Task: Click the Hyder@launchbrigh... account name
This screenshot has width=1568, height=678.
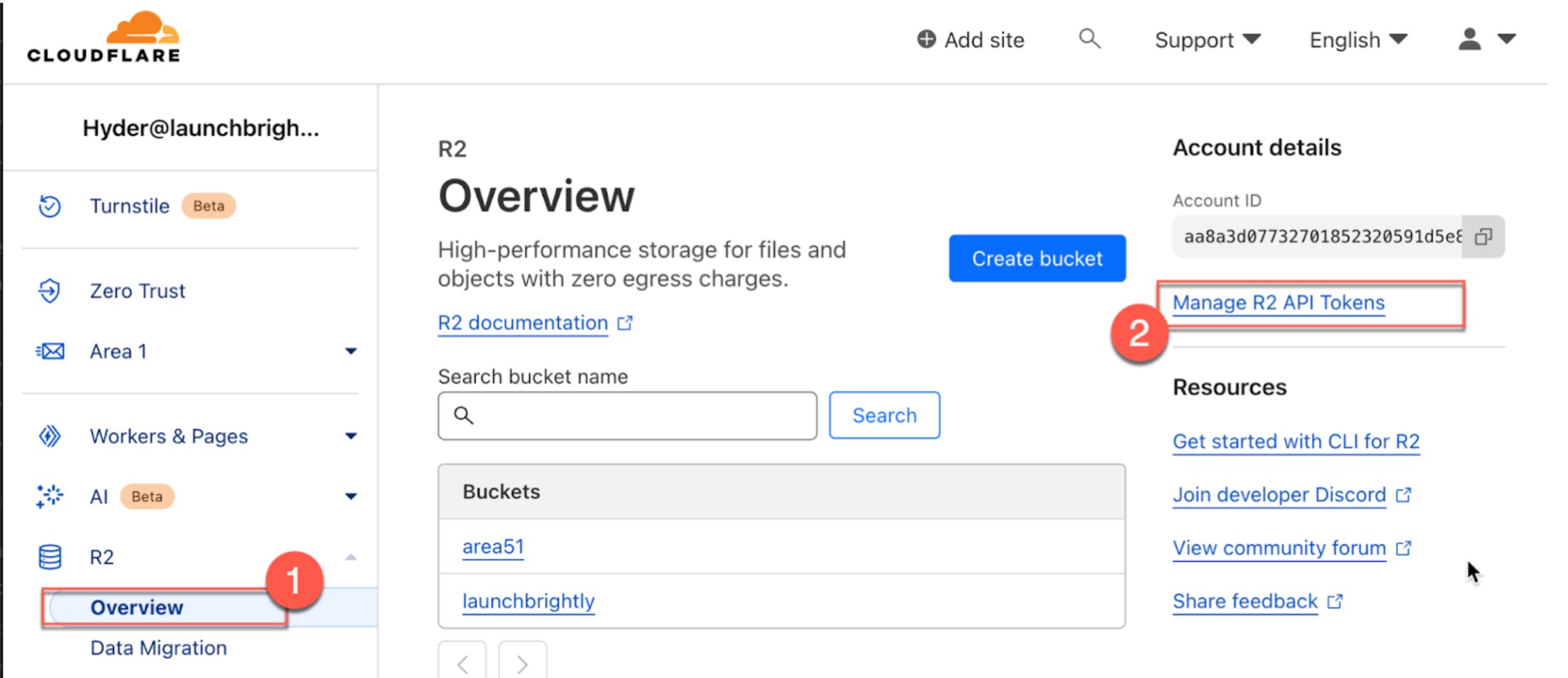Action: pyautogui.click(x=201, y=128)
